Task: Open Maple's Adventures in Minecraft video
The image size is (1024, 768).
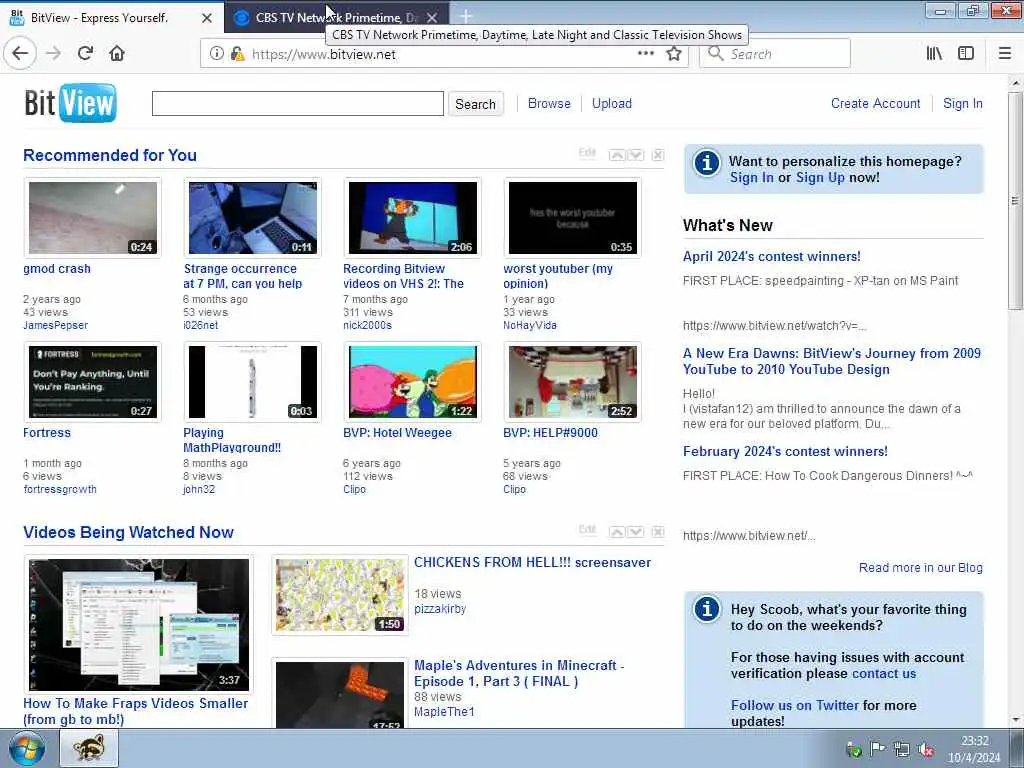Action: 519,673
